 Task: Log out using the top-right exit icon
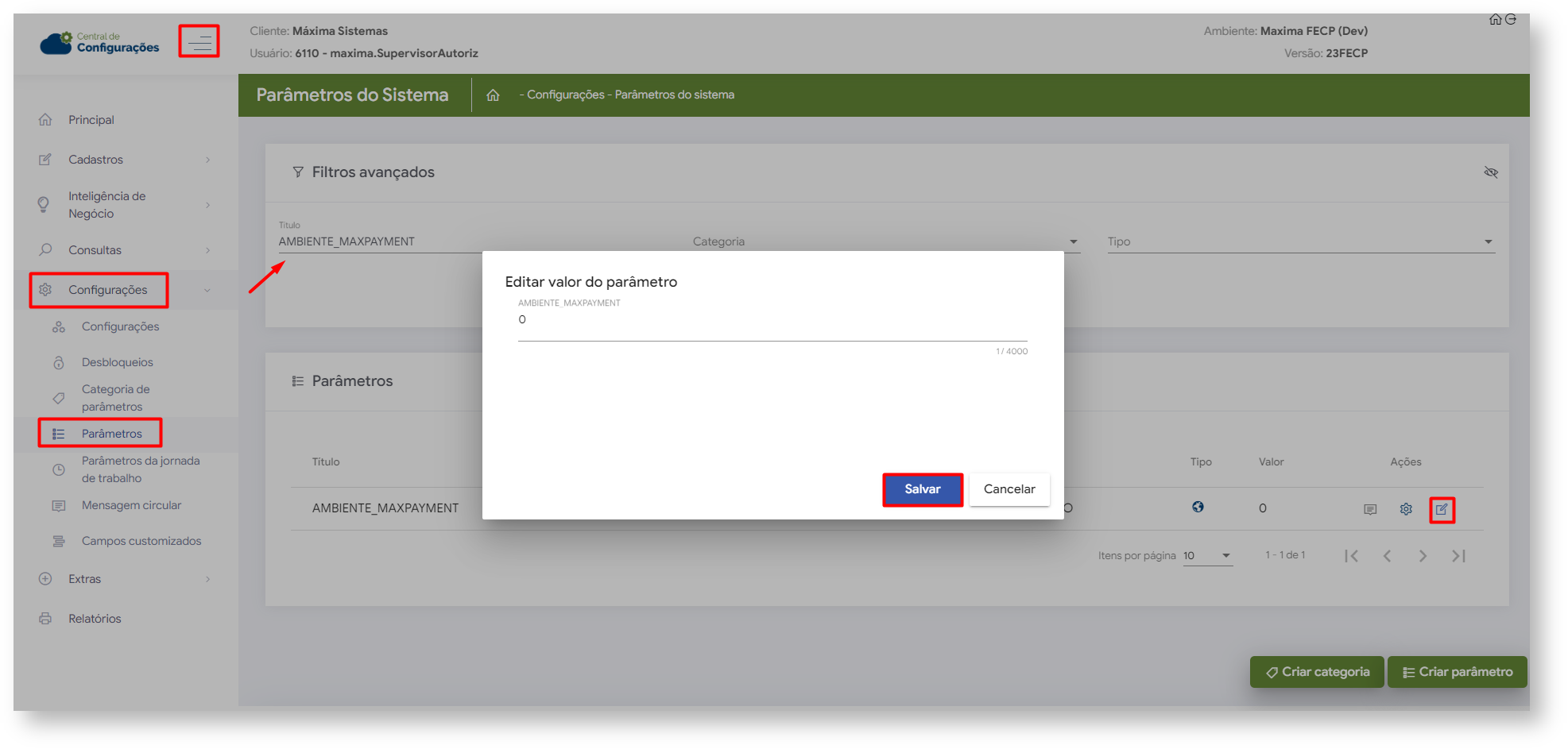coord(1511,20)
